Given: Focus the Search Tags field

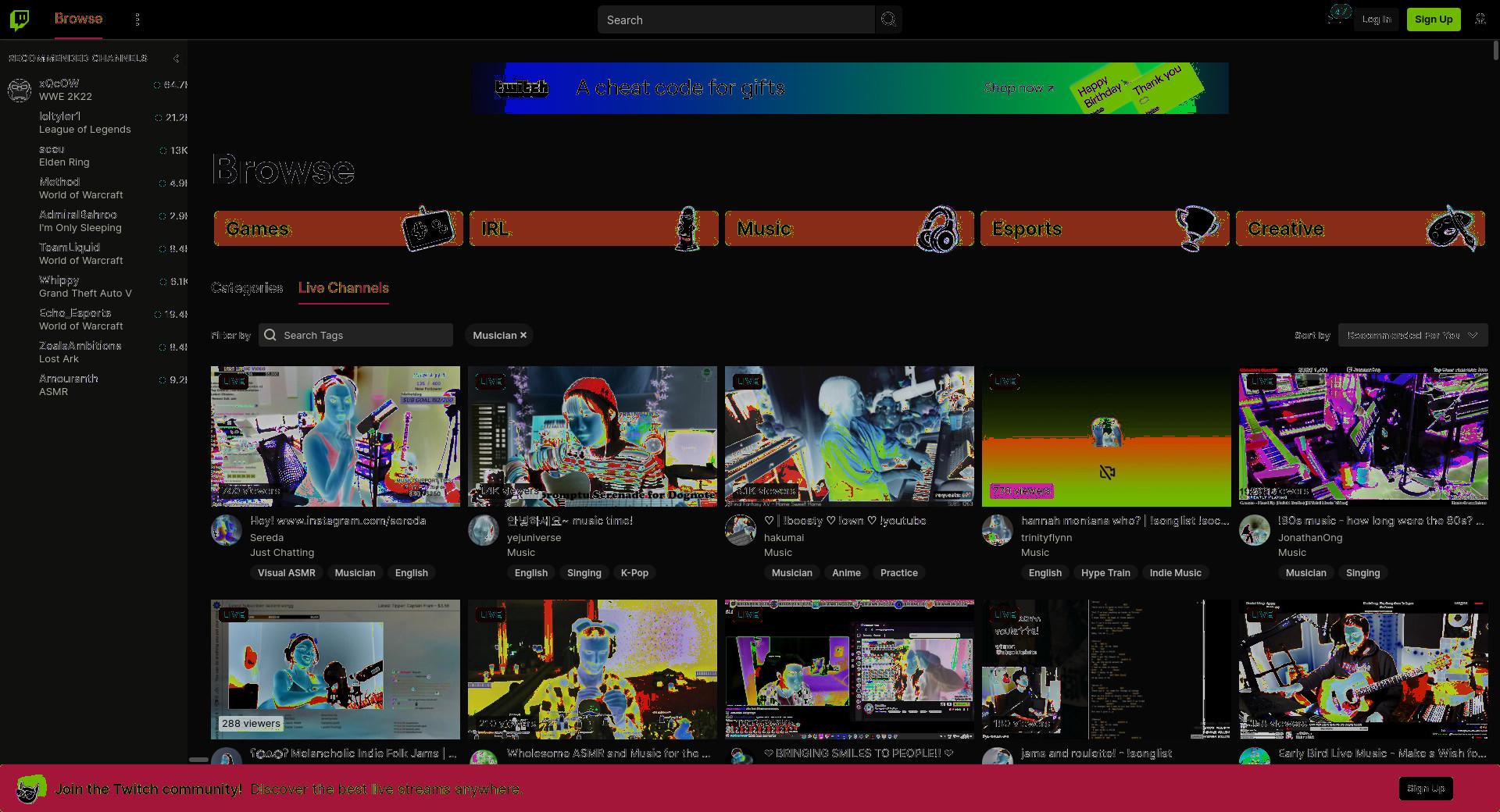Looking at the screenshot, I should pos(355,335).
